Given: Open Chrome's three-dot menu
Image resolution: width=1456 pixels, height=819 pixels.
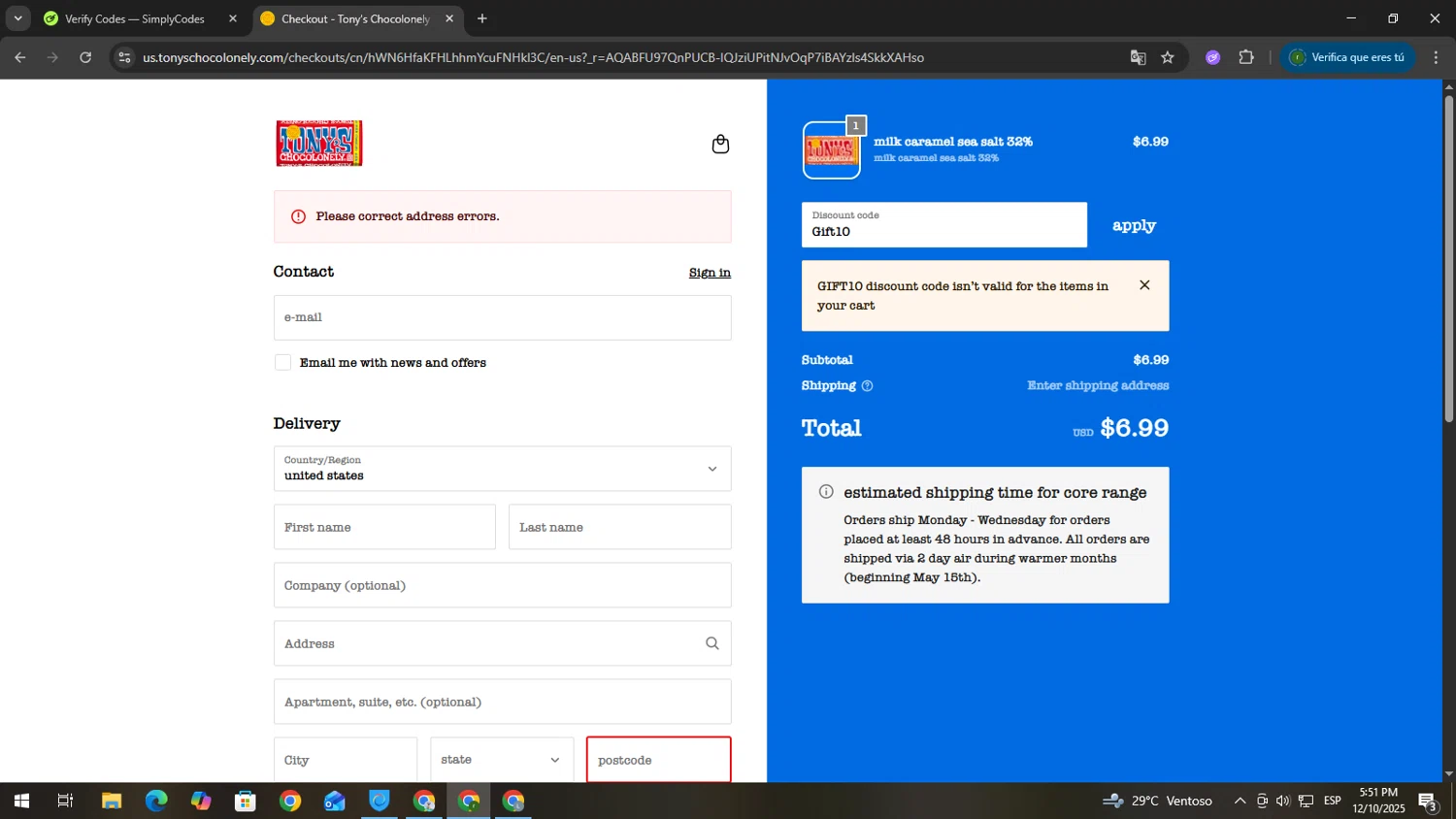Looking at the screenshot, I should click(1436, 57).
